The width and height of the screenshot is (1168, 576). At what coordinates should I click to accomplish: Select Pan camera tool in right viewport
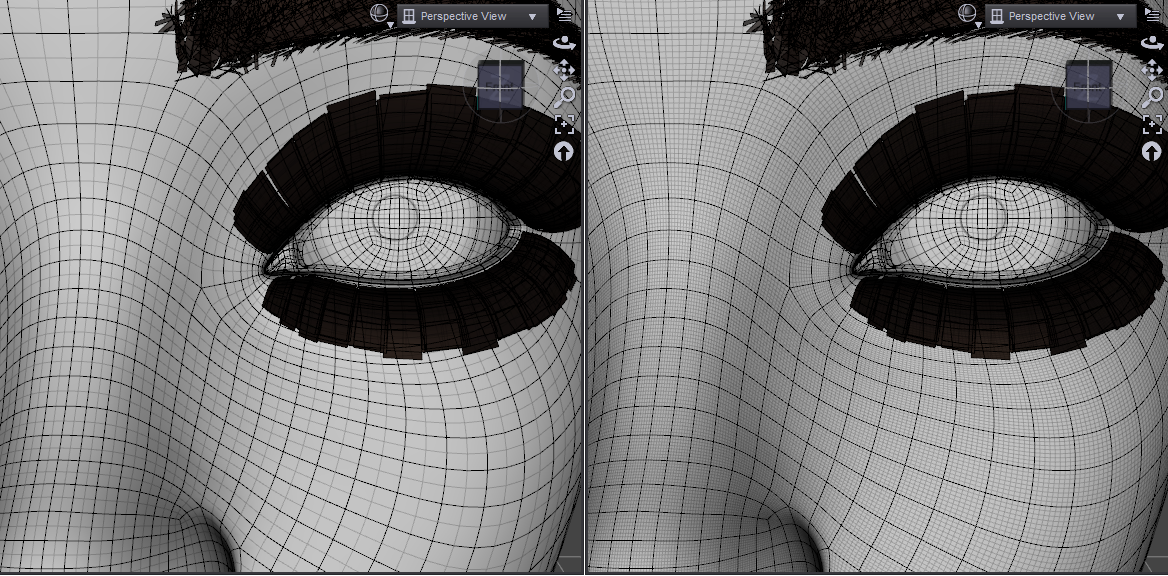tap(1152, 71)
